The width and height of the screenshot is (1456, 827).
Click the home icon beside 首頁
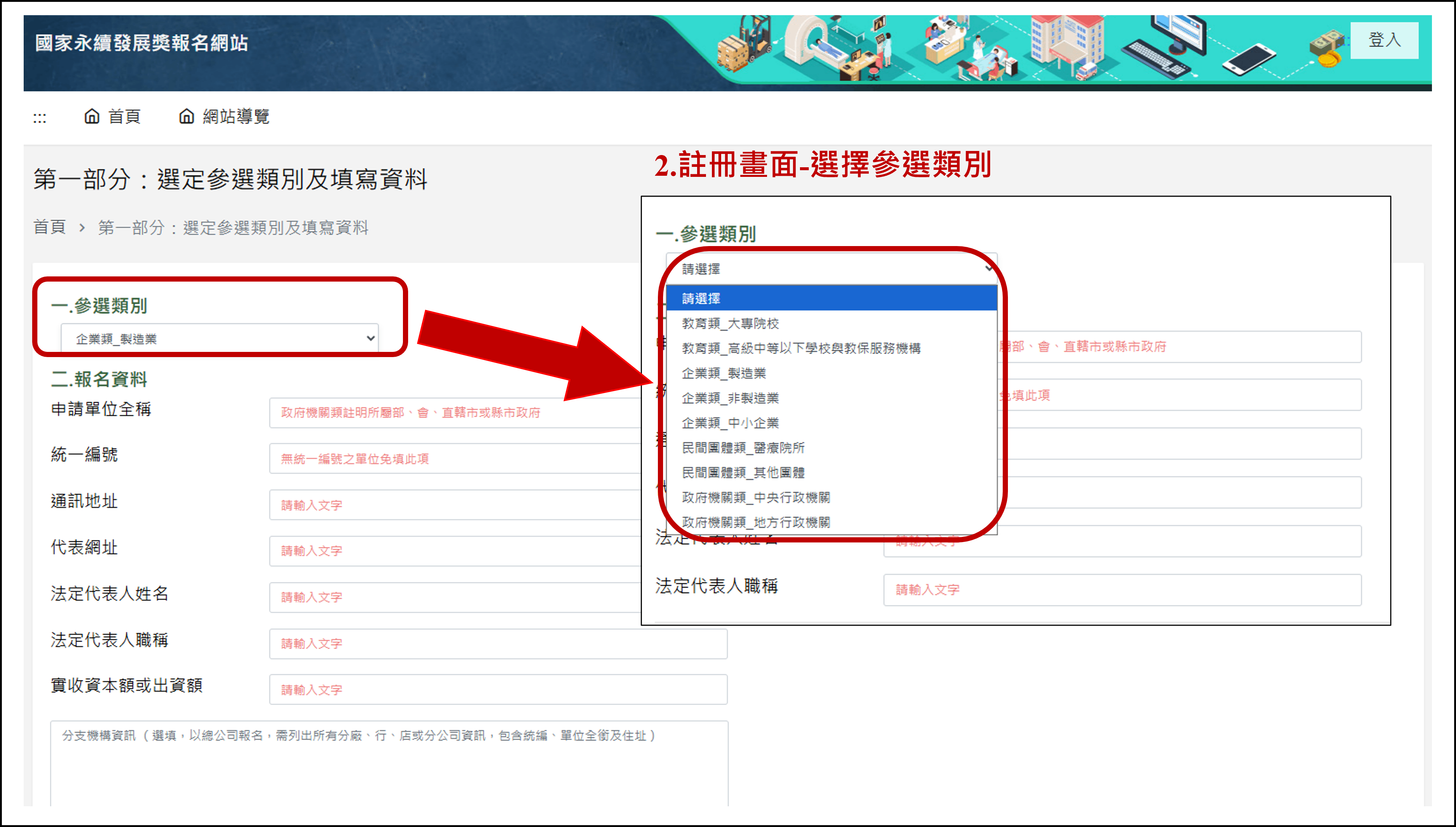pos(91,117)
